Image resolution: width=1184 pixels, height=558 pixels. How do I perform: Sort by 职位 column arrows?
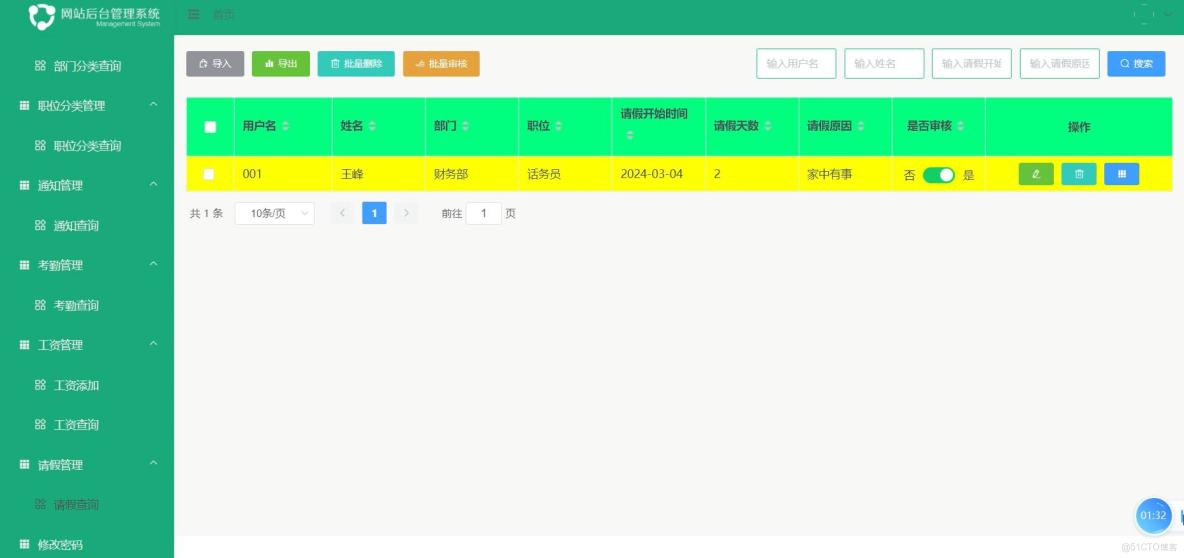pos(558,126)
